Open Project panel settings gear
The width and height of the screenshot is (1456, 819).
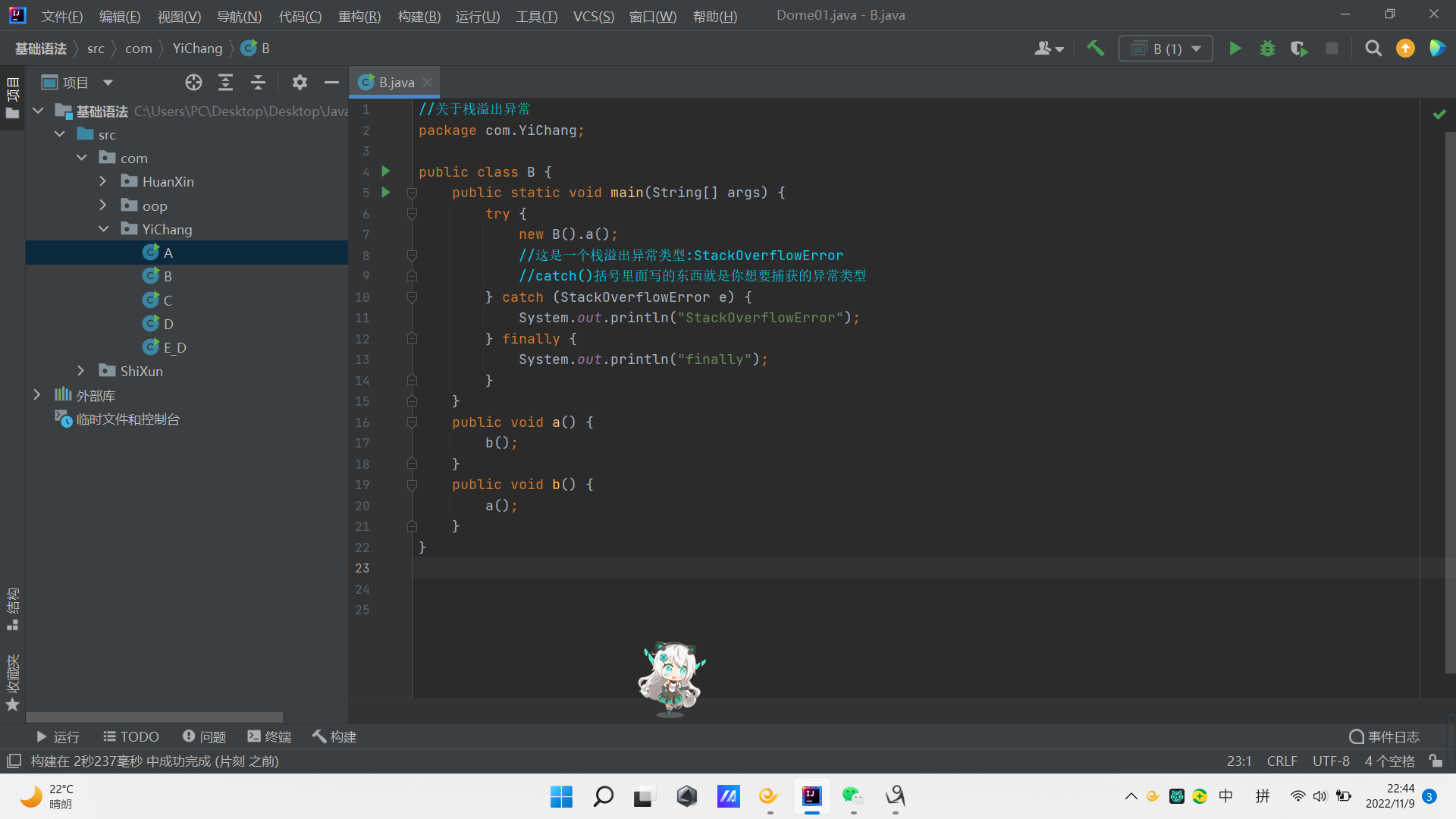pos(300,83)
